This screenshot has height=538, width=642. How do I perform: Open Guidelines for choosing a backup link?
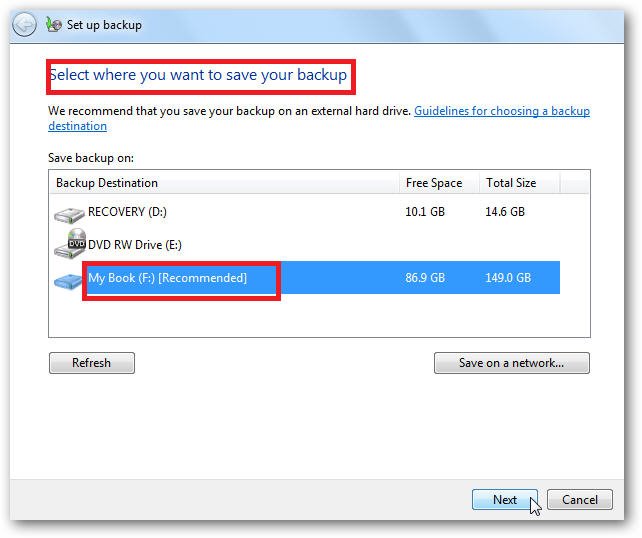(x=502, y=111)
